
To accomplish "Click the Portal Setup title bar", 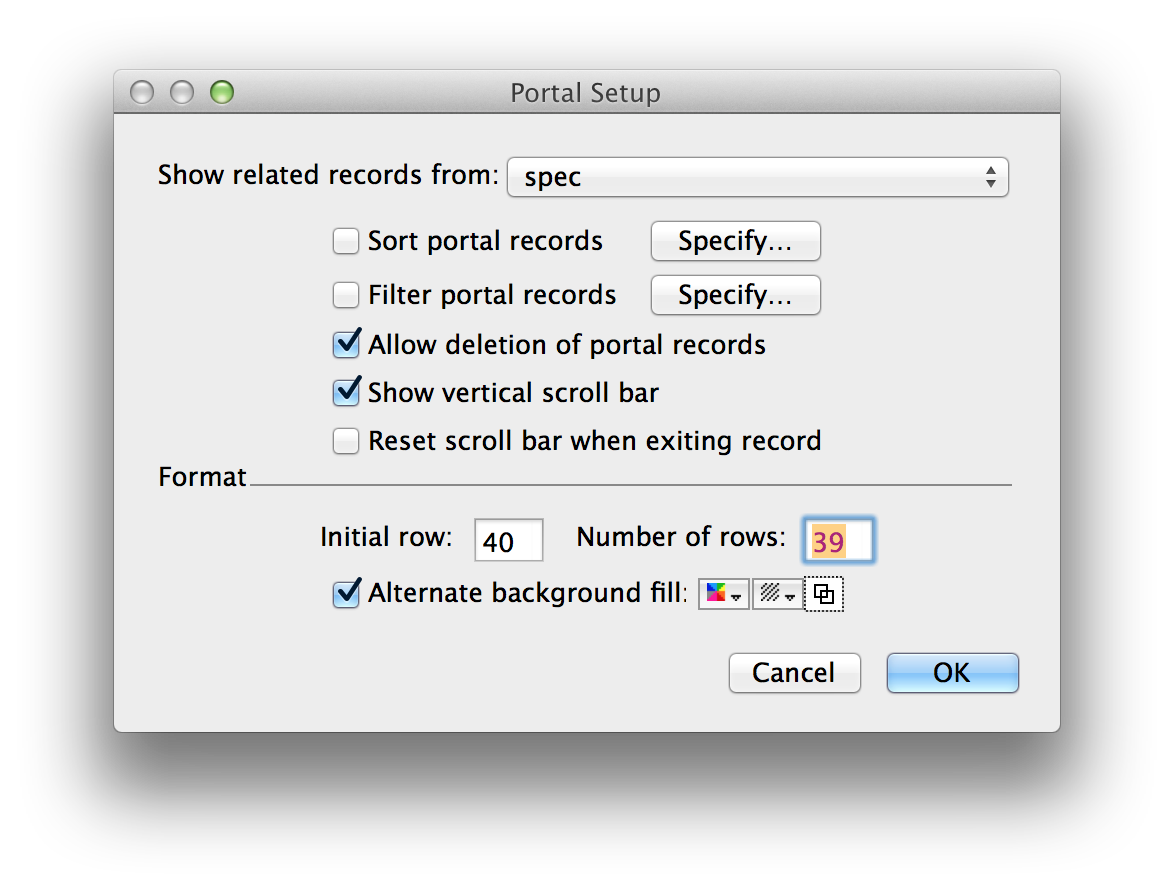I will point(586,93).
